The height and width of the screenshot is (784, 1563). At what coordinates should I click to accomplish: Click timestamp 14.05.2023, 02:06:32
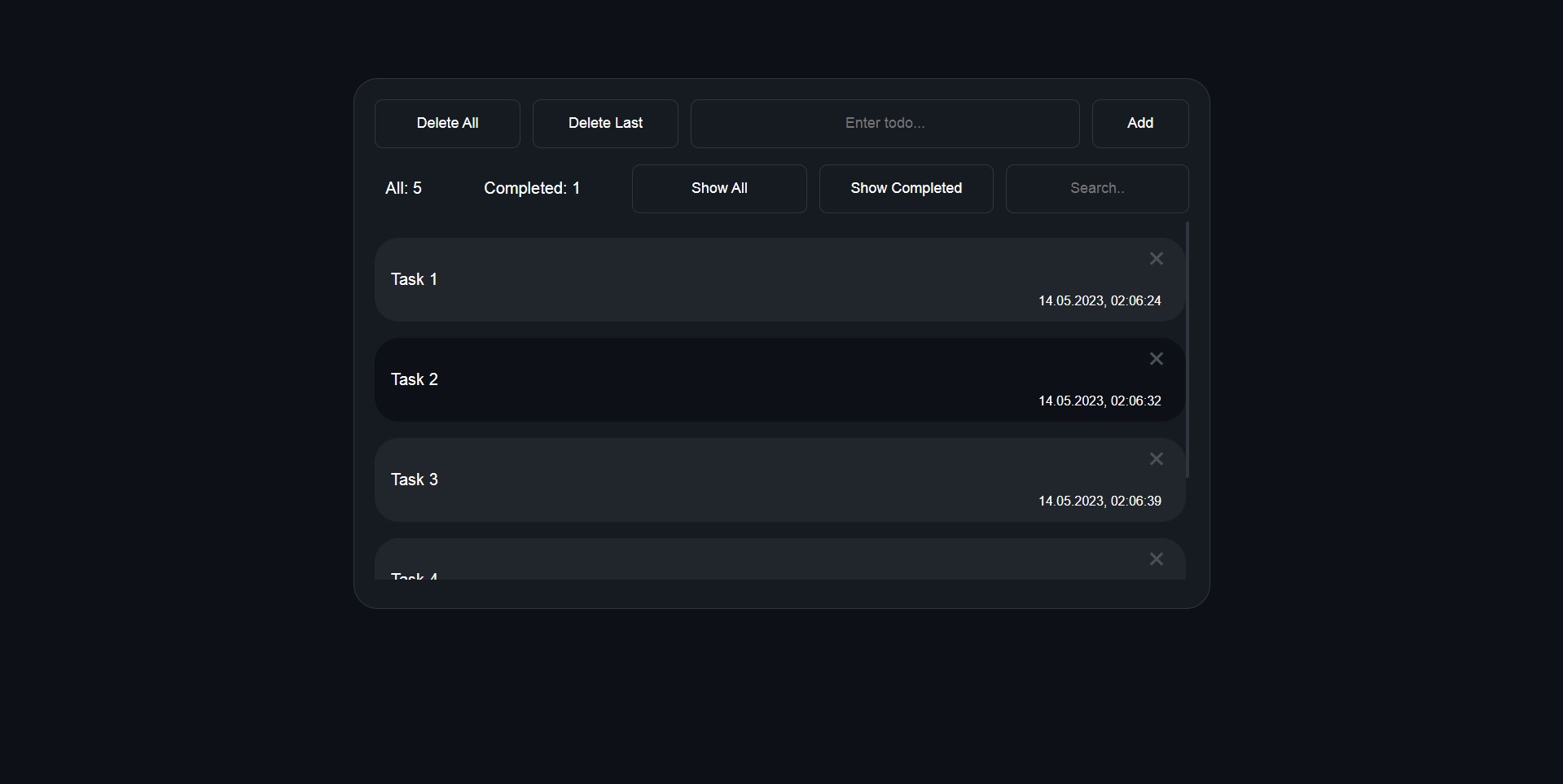1100,401
